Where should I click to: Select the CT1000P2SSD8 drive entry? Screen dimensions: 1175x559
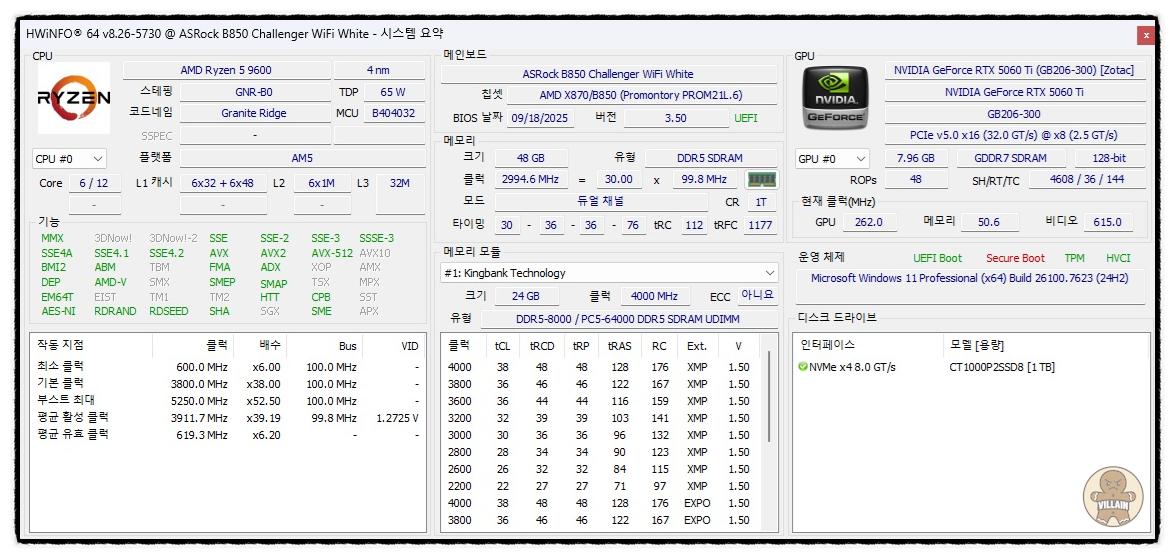[1000, 367]
